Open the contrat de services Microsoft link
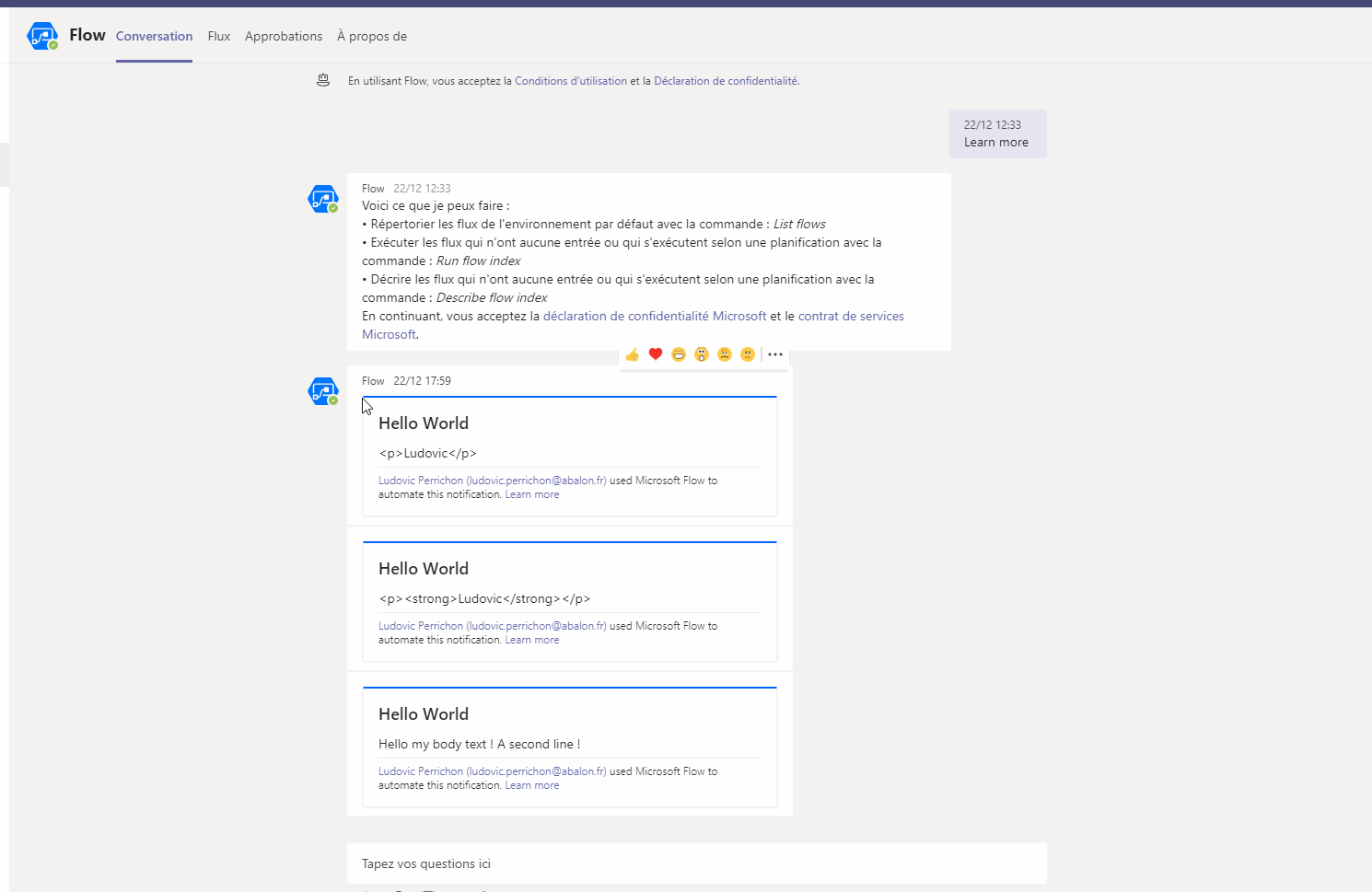Image resolution: width=1372 pixels, height=892 pixels. [x=851, y=316]
